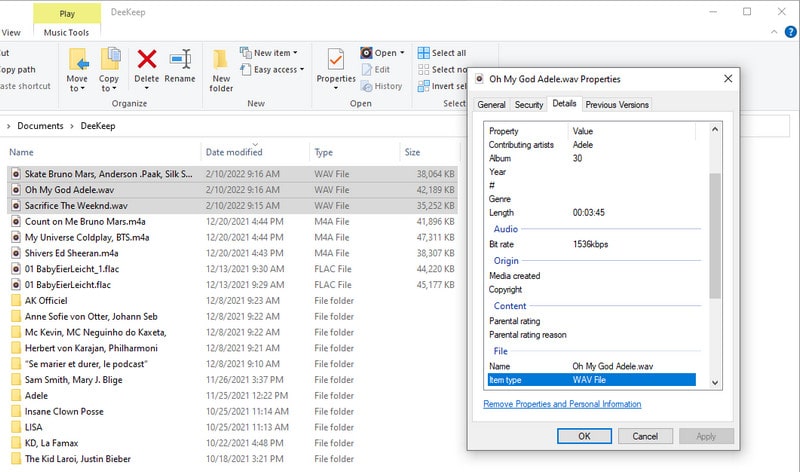Screen dimensions: 800x472
Task: Click the Copy to ribbon icon
Action: [110, 59]
